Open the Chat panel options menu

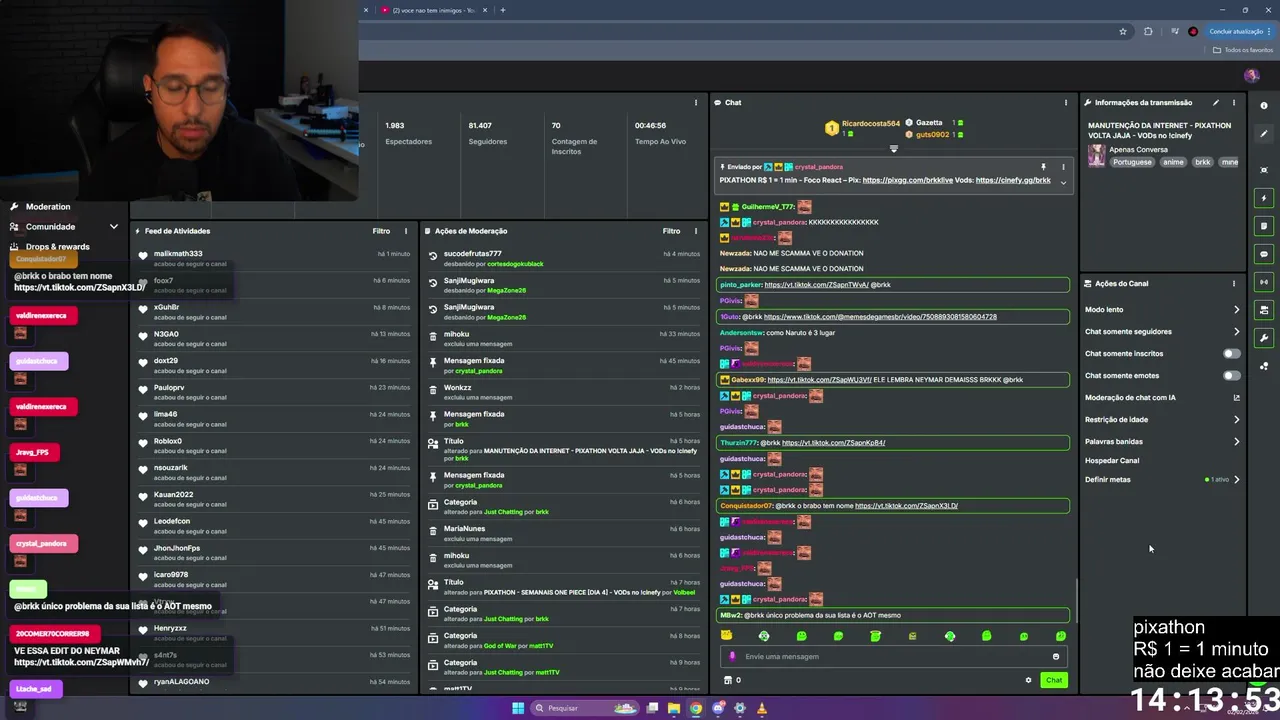(x=1065, y=102)
